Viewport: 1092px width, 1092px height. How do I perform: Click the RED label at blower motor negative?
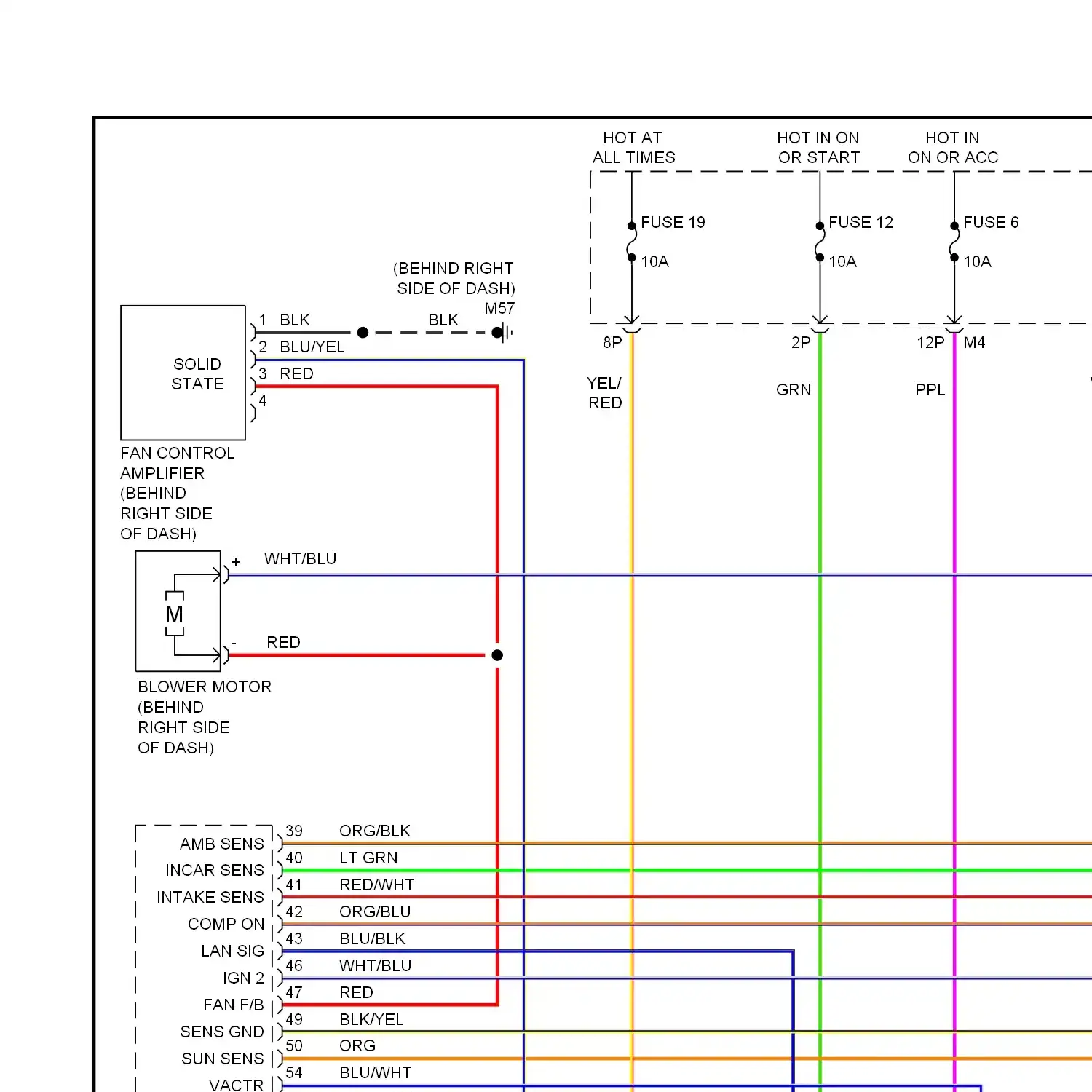coord(283,643)
